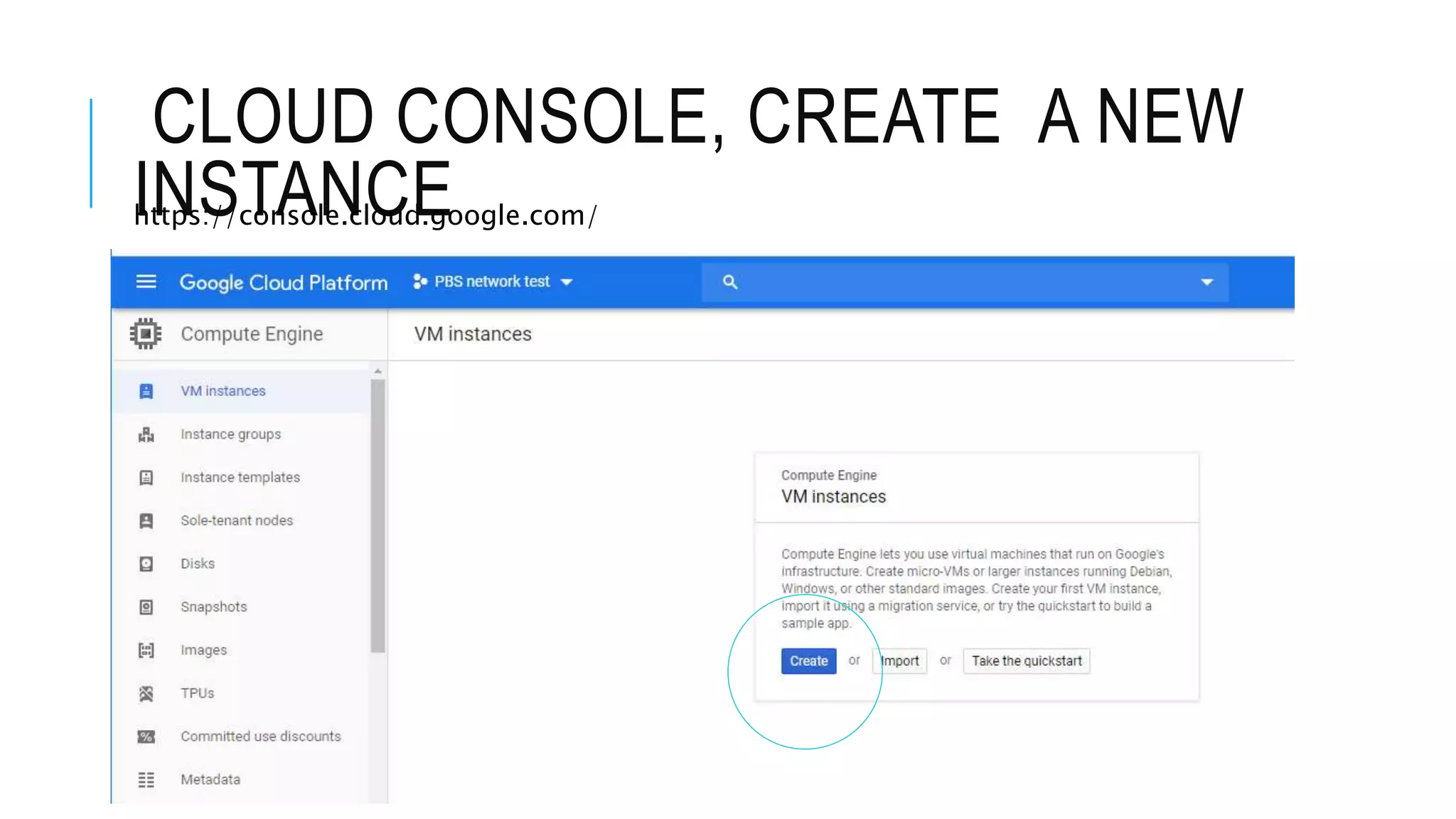The image size is (1456, 819).
Task: Click the Compute Engine heading
Action: 252,334
